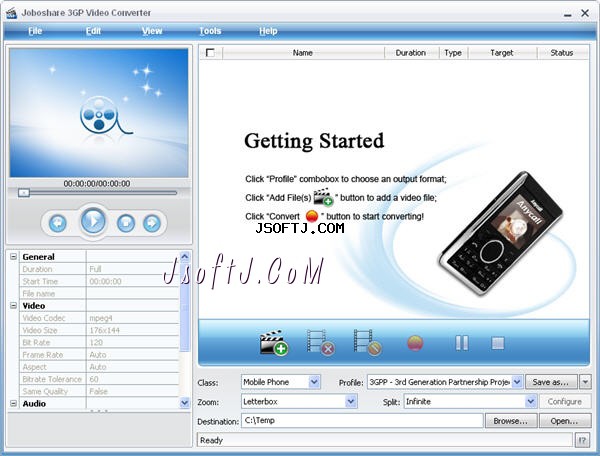Select the File name property row

pos(99,293)
